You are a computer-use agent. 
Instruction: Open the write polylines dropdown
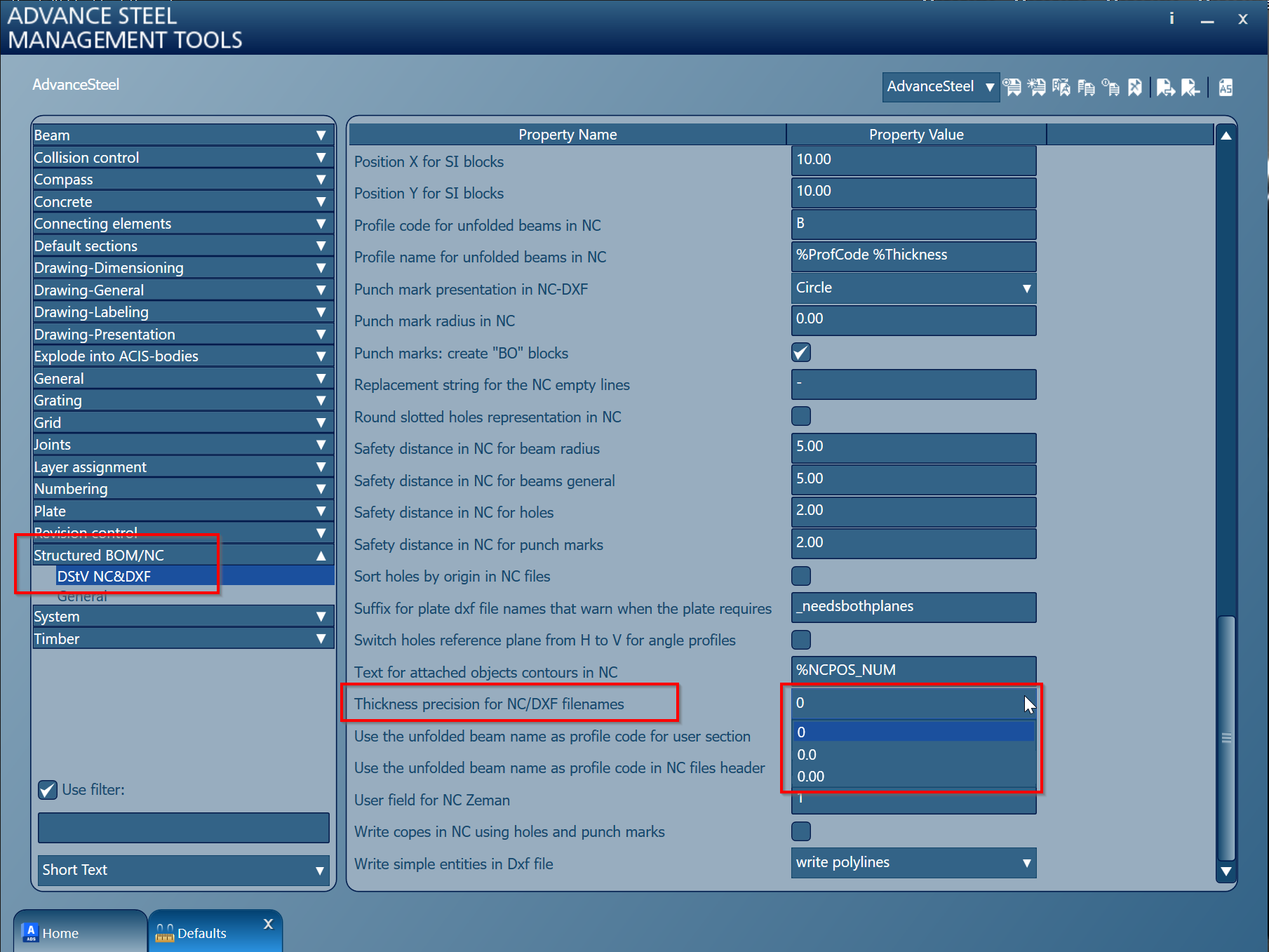tap(913, 863)
